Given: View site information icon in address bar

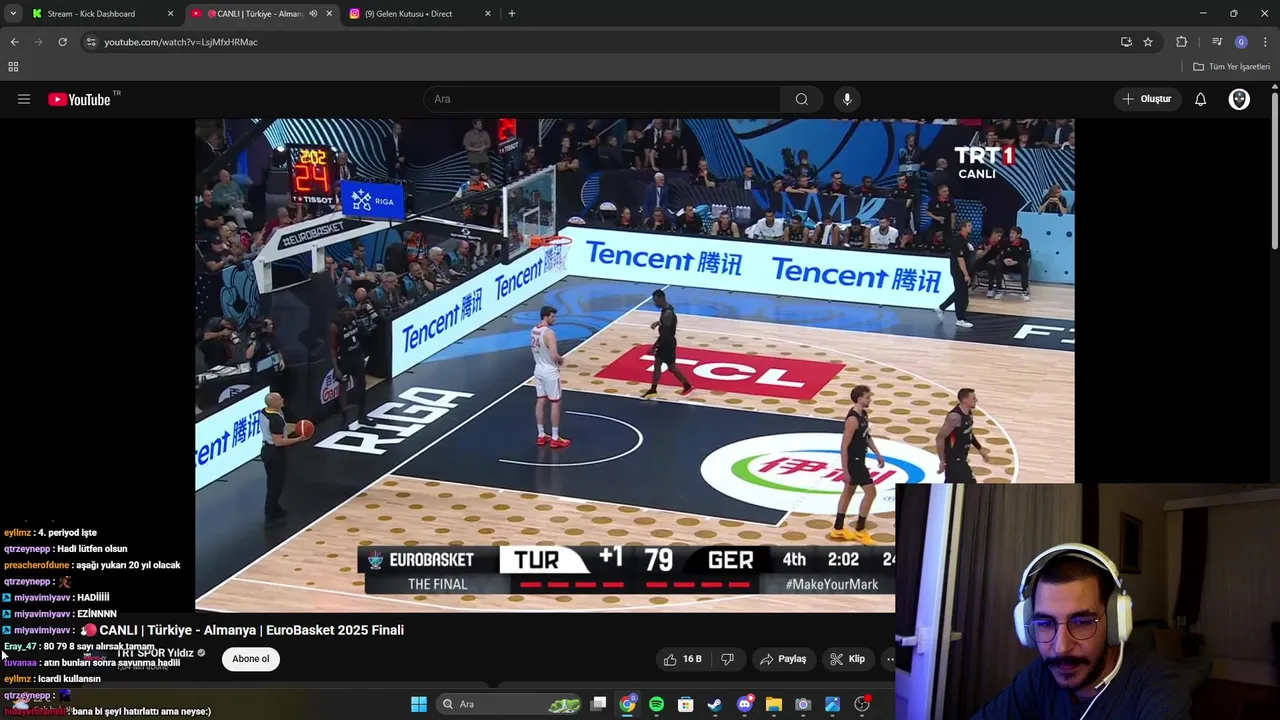Looking at the screenshot, I should [91, 42].
